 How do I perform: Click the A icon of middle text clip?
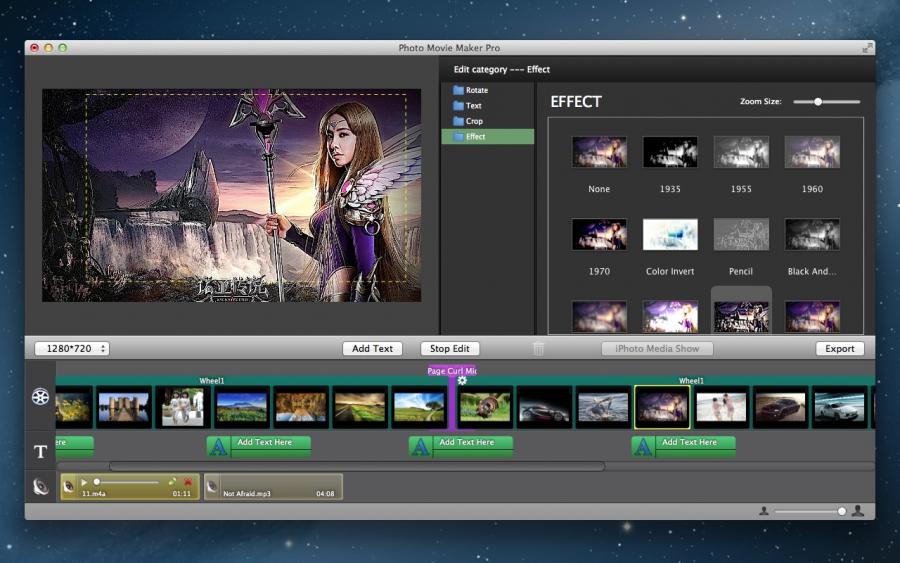[421, 446]
